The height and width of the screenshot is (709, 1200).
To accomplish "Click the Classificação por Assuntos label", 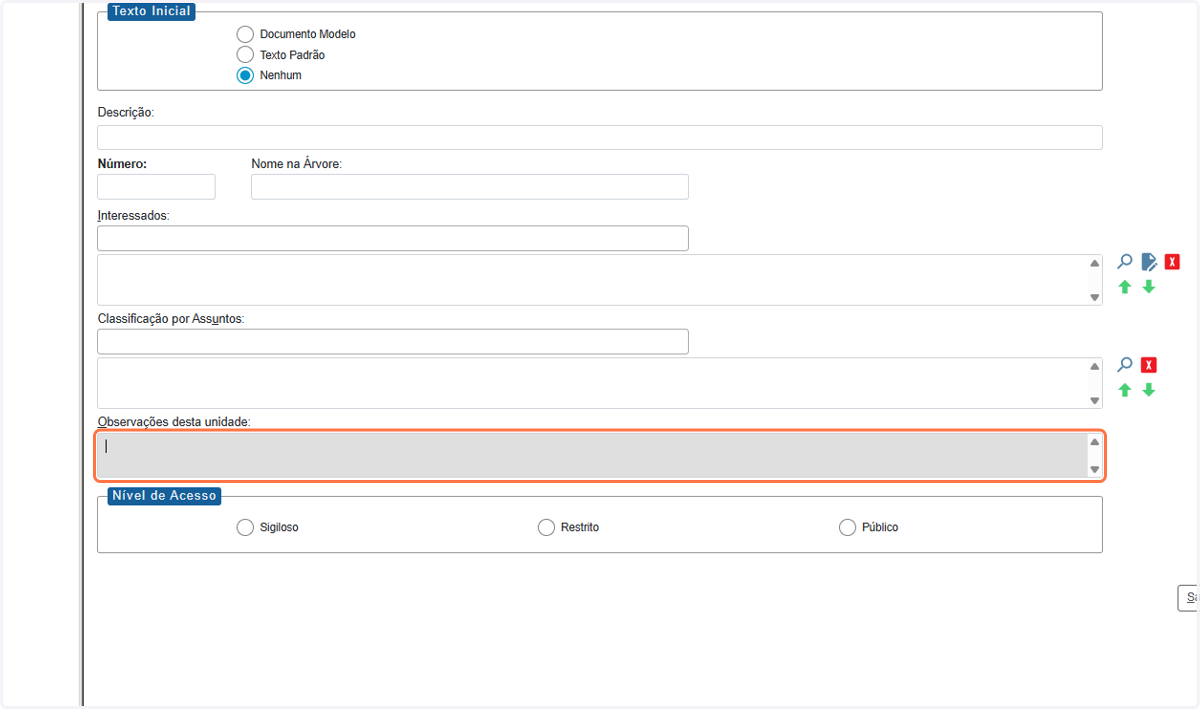I will click(171, 318).
